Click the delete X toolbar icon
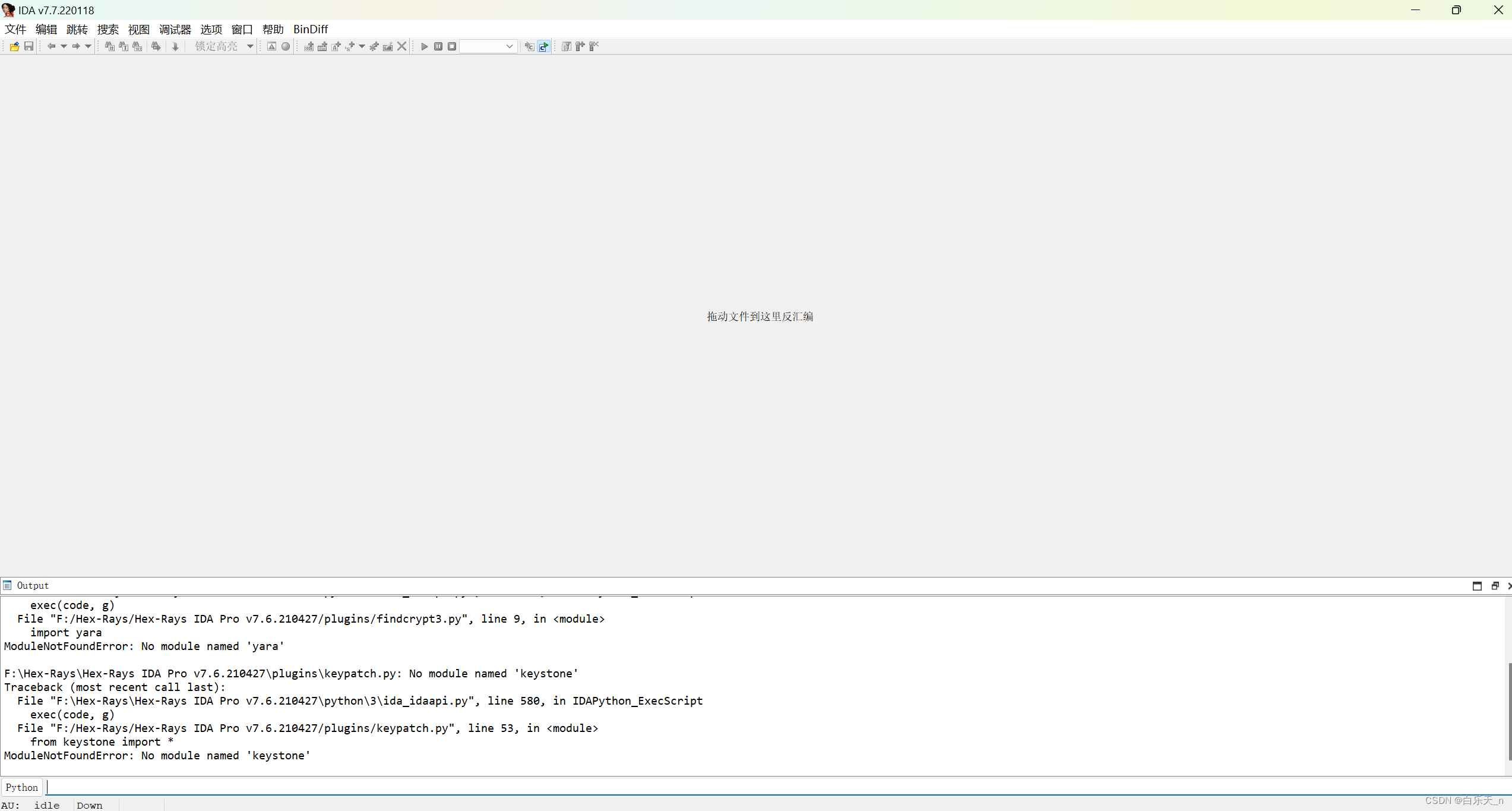The height and width of the screenshot is (811, 1512). [x=402, y=46]
